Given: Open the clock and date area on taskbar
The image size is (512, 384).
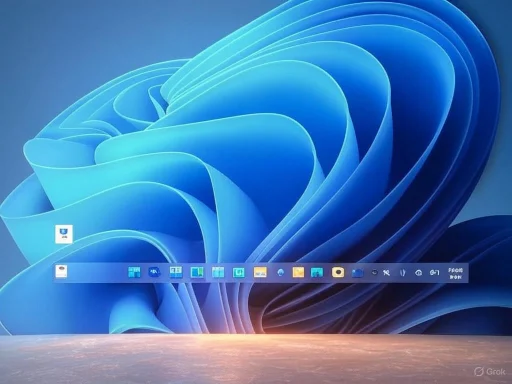Looking at the screenshot, I should (455, 273).
